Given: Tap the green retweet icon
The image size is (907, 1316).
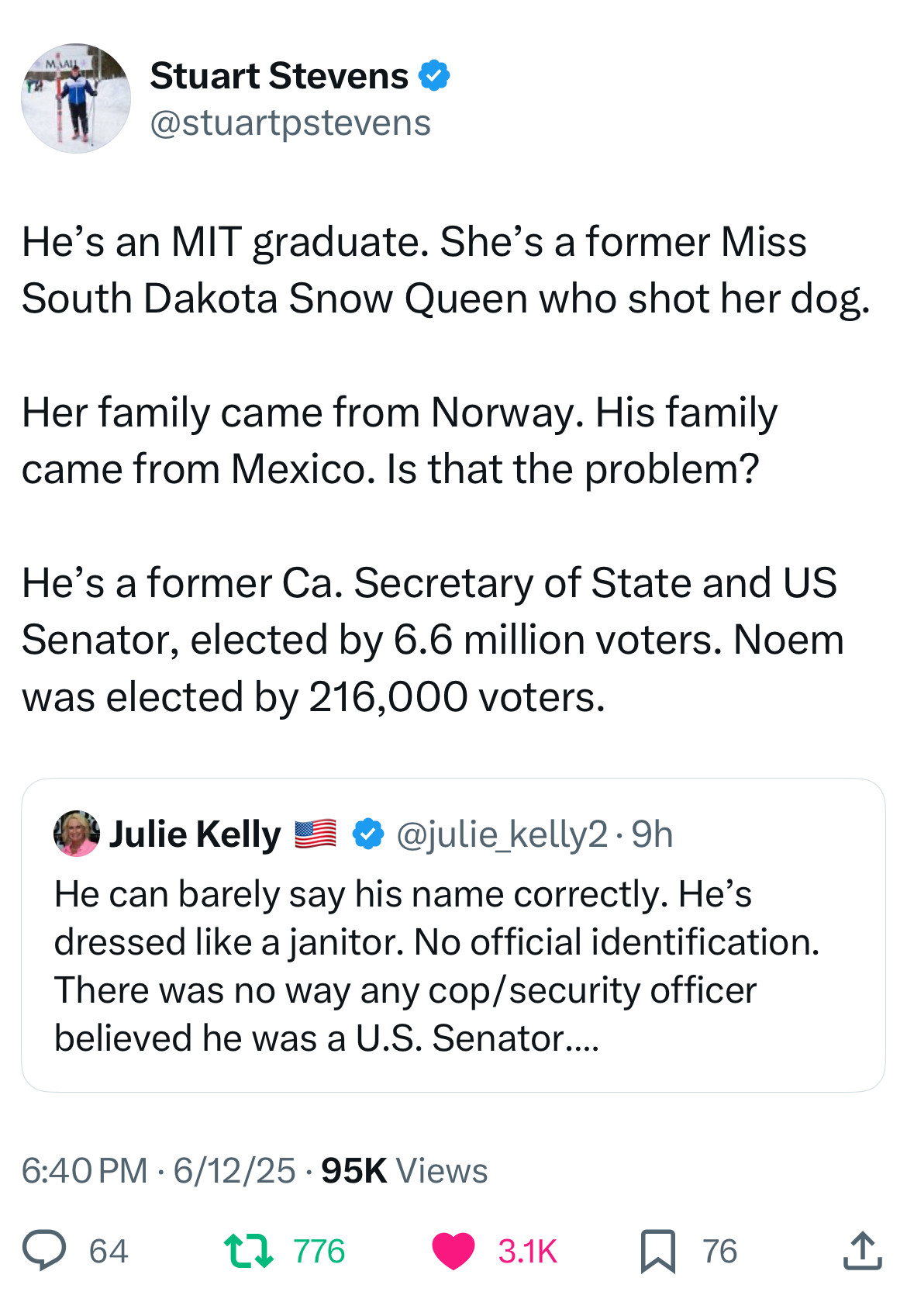Looking at the screenshot, I should (x=248, y=1250).
